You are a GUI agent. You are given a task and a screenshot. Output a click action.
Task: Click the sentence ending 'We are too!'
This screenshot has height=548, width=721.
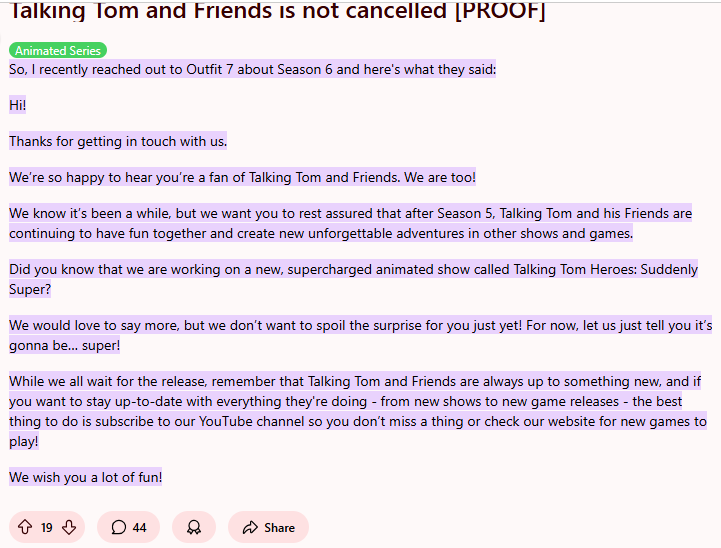click(x=242, y=177)
